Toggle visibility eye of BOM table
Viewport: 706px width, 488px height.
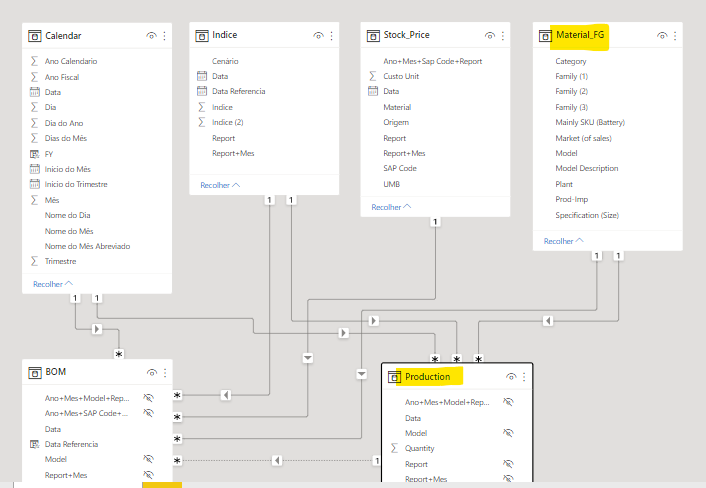(x=152, y=373)
